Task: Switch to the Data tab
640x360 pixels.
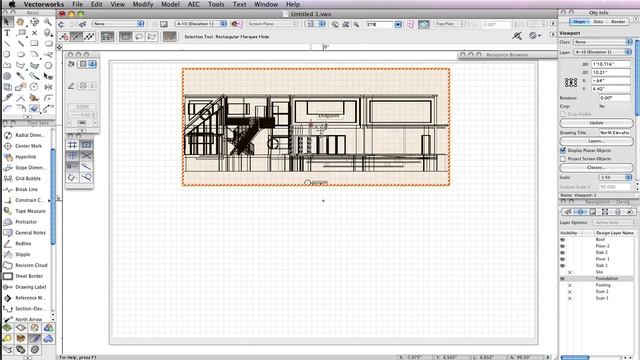Action: coord(598,22)
